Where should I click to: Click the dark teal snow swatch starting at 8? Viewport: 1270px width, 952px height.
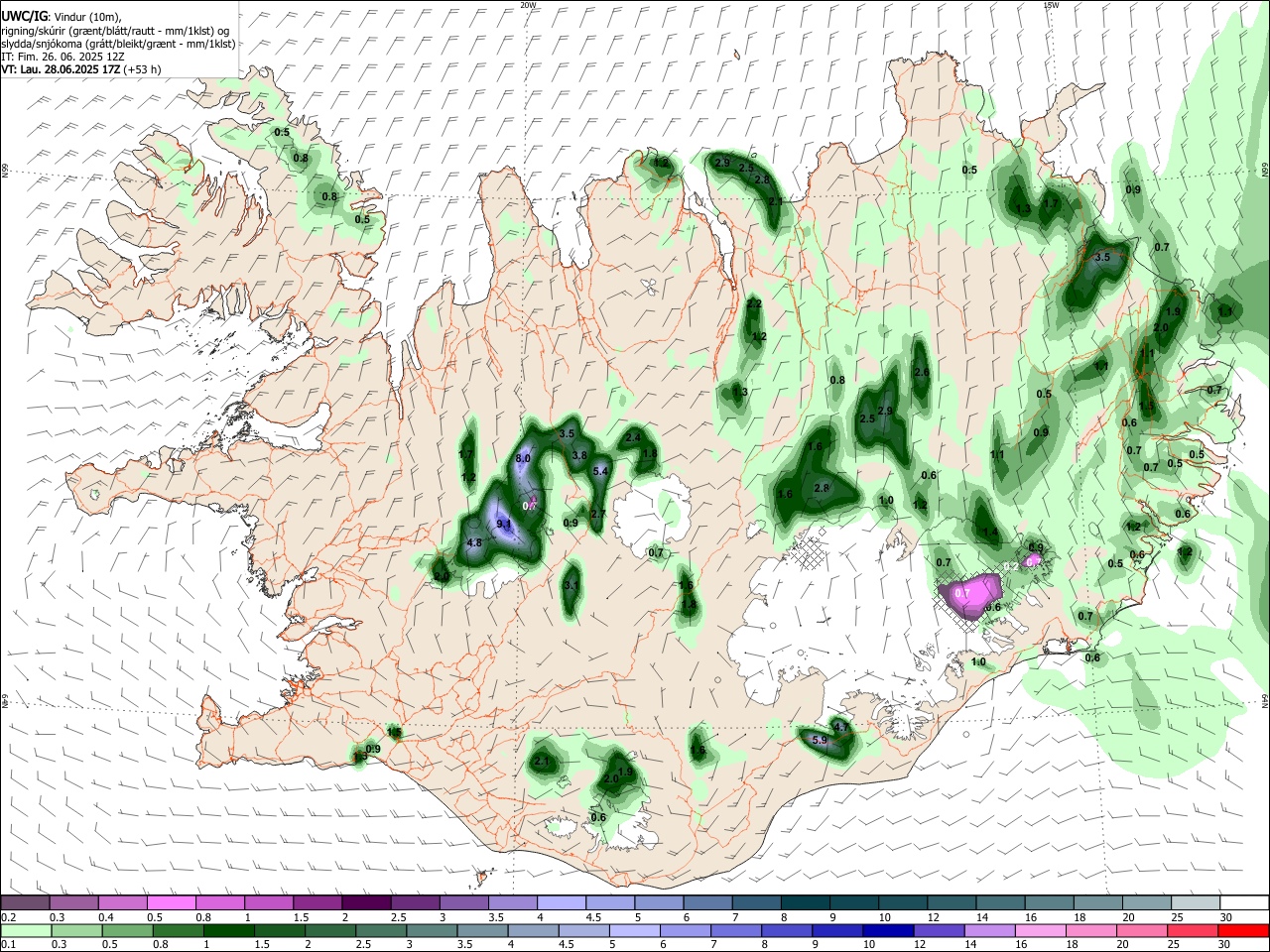coord(806,903)
